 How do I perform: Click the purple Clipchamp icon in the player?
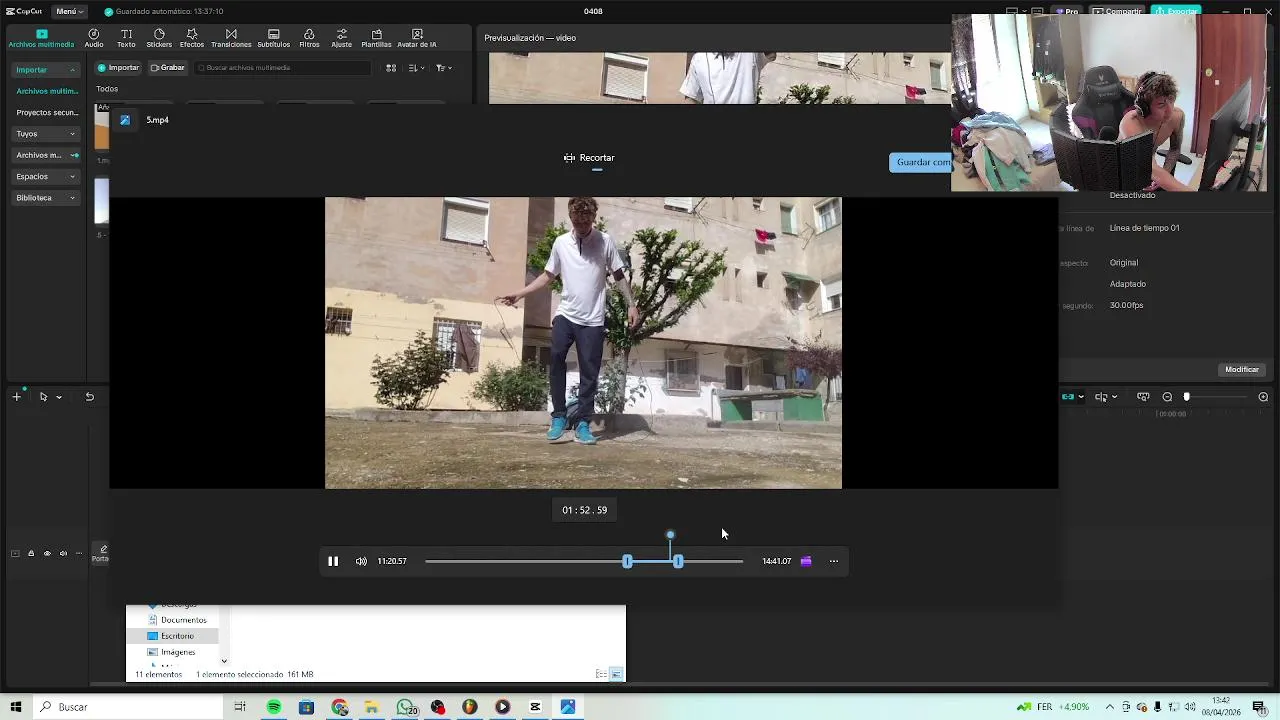point(806,561)
